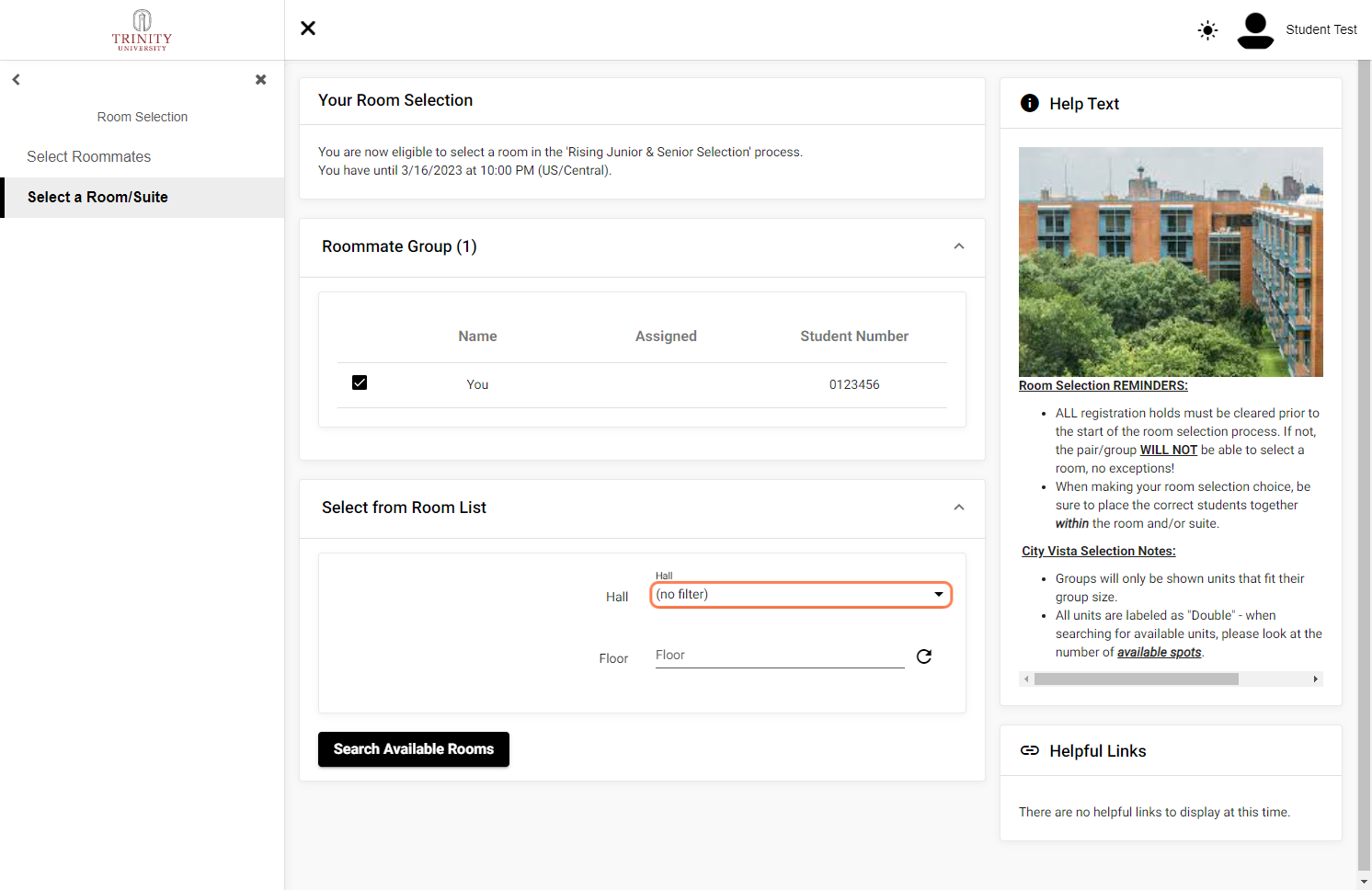Close the main menu with X icon
Viewport: 1372px width, 890px height.
[x=308, y=29]
